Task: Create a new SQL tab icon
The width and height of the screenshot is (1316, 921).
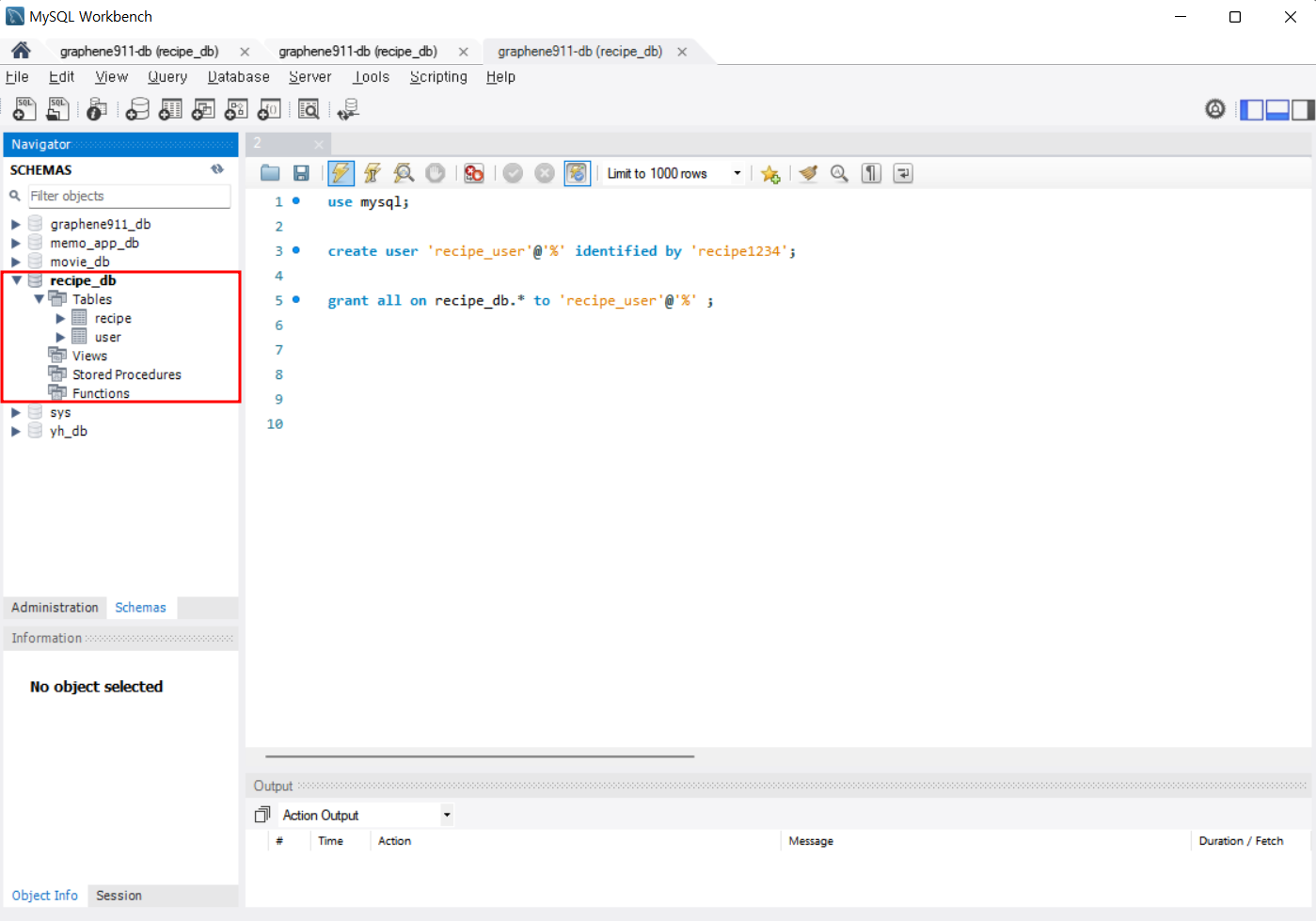Action: 24,109
